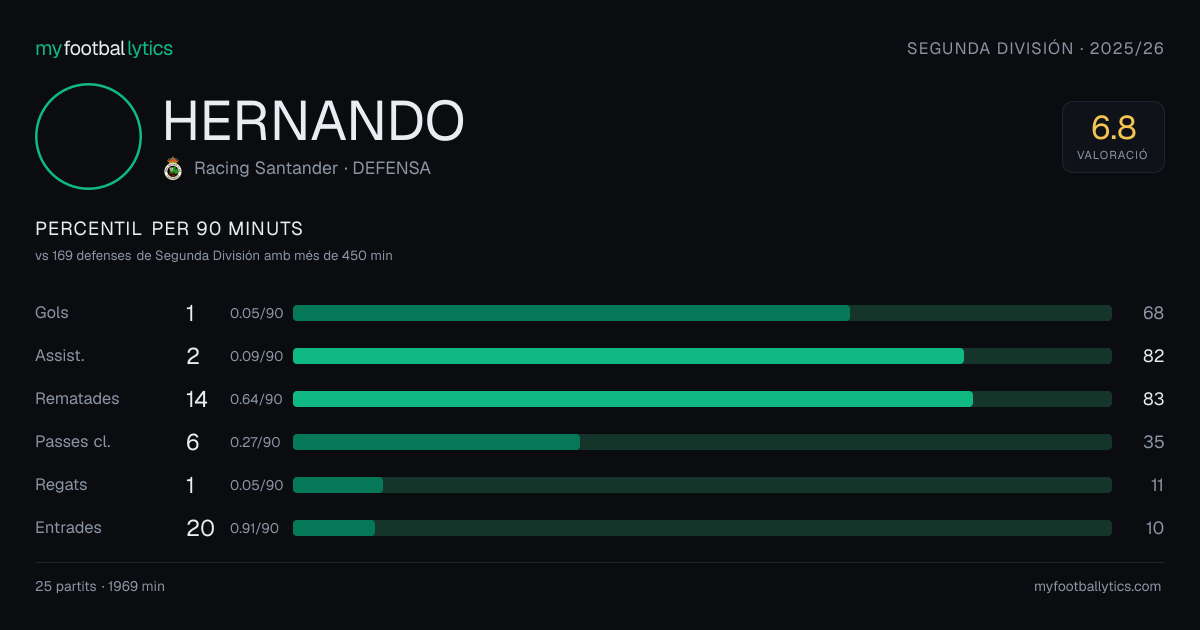
Task: Click the myfootballytics logo
Action: pyautogui.click(x=104, y=48)
